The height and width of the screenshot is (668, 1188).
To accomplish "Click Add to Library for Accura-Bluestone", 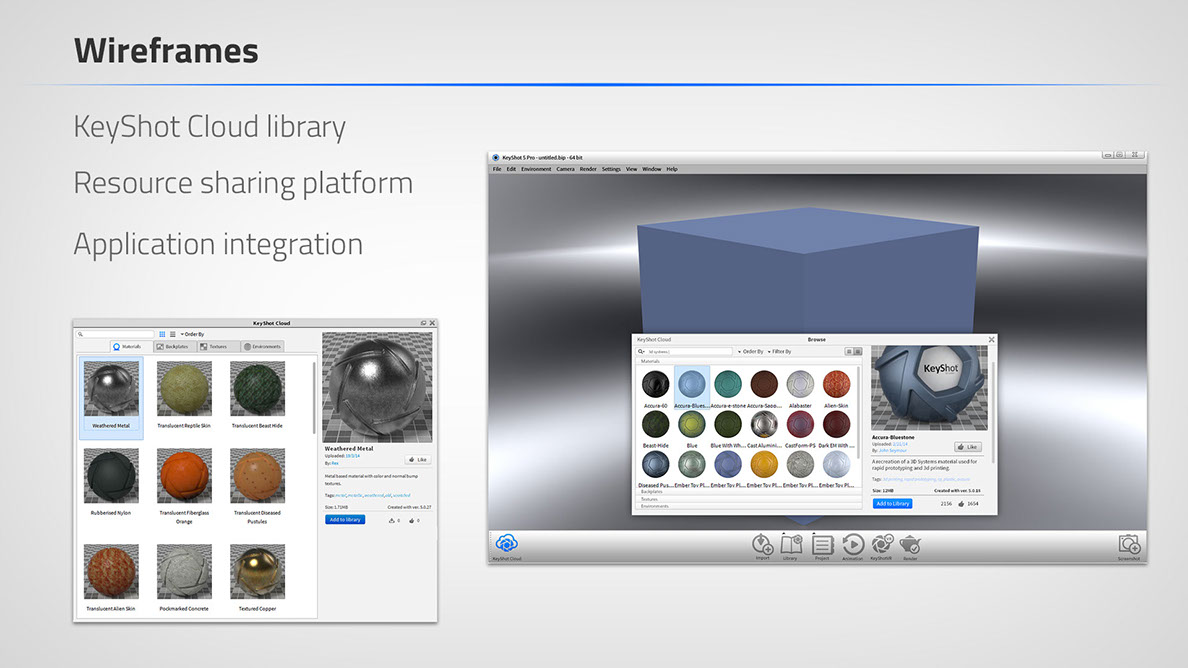I will pos(892,504).
